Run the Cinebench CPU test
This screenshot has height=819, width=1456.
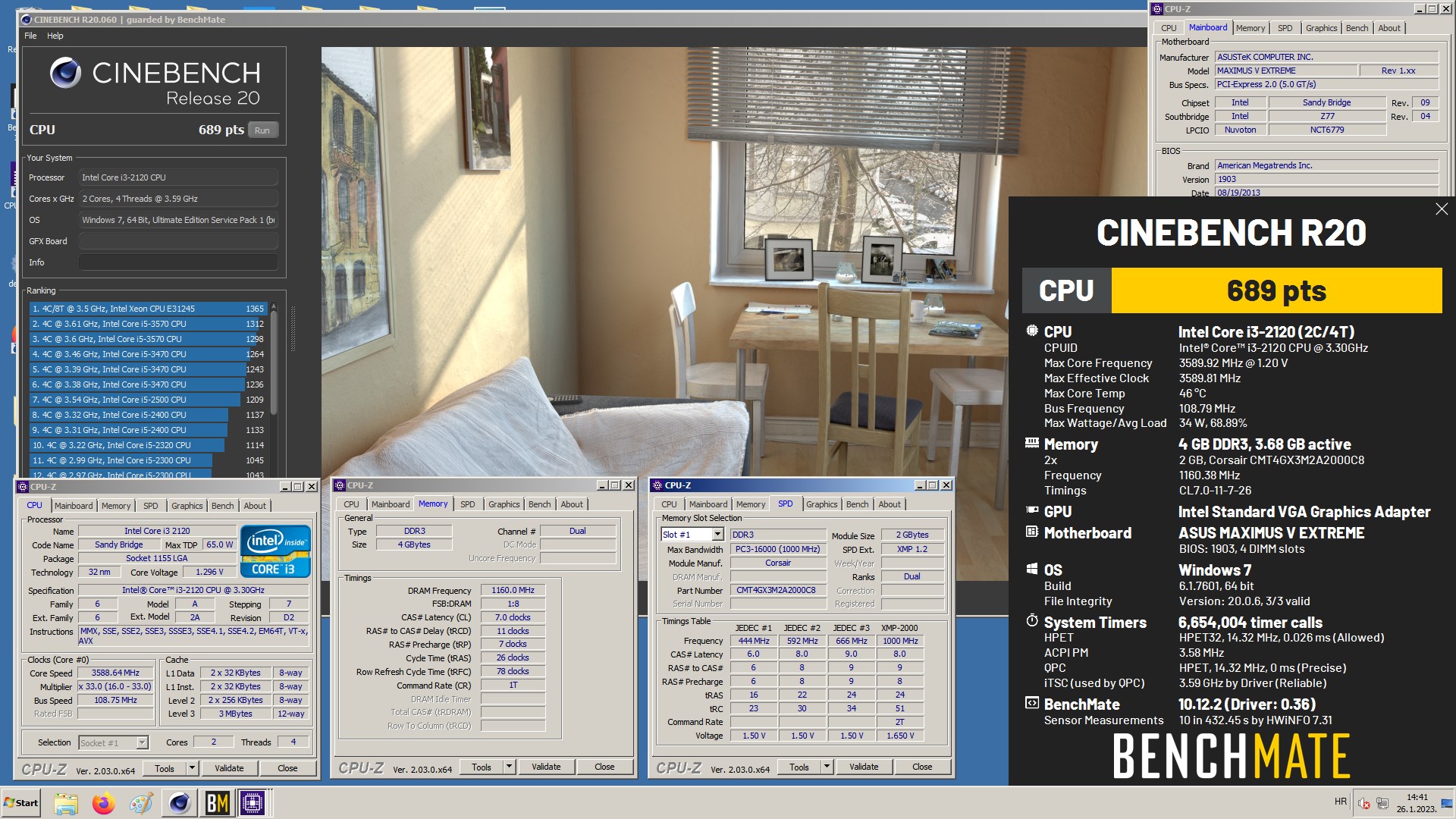tap(262, 130)
